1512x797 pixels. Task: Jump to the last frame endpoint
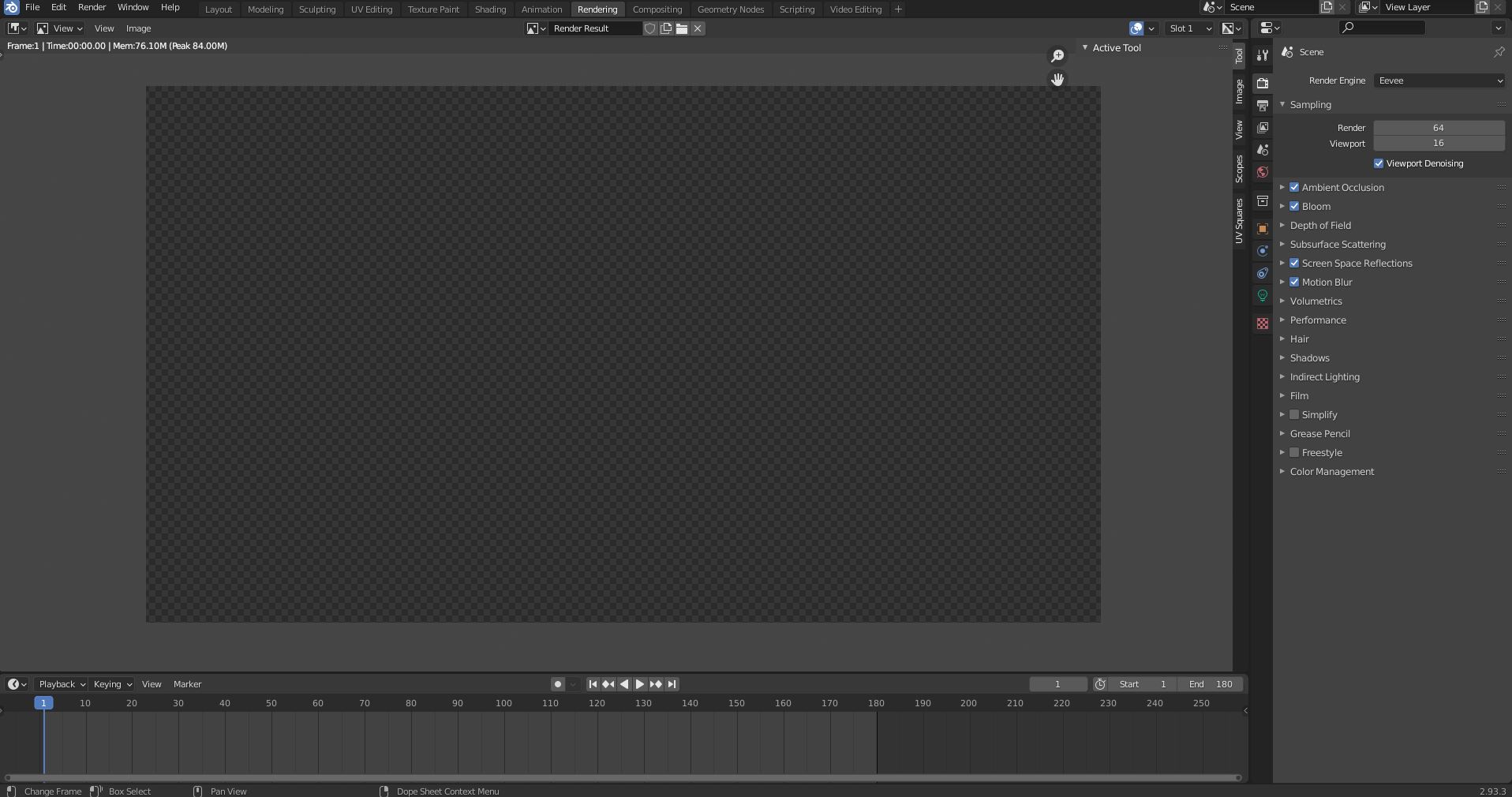click(672, 684)
